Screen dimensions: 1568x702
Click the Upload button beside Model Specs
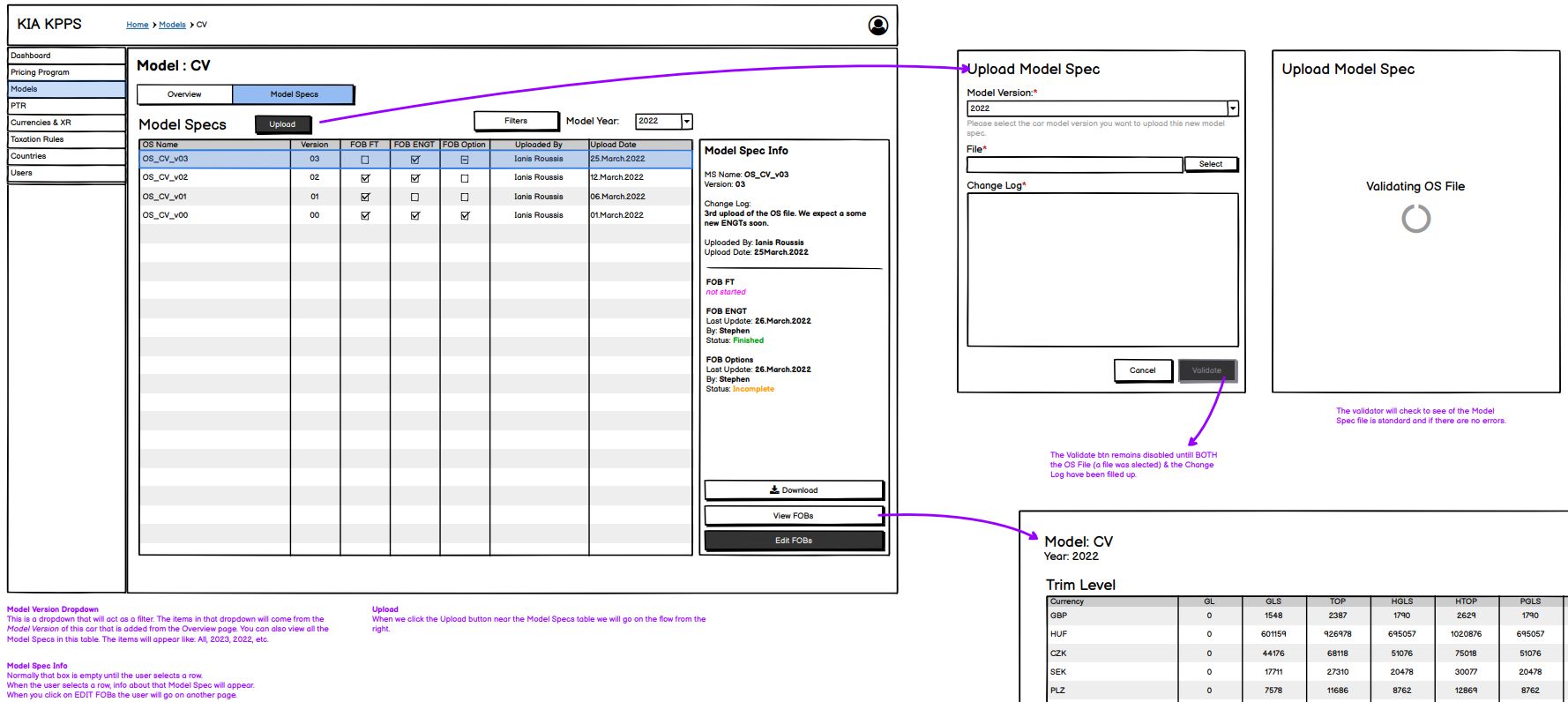283,124
